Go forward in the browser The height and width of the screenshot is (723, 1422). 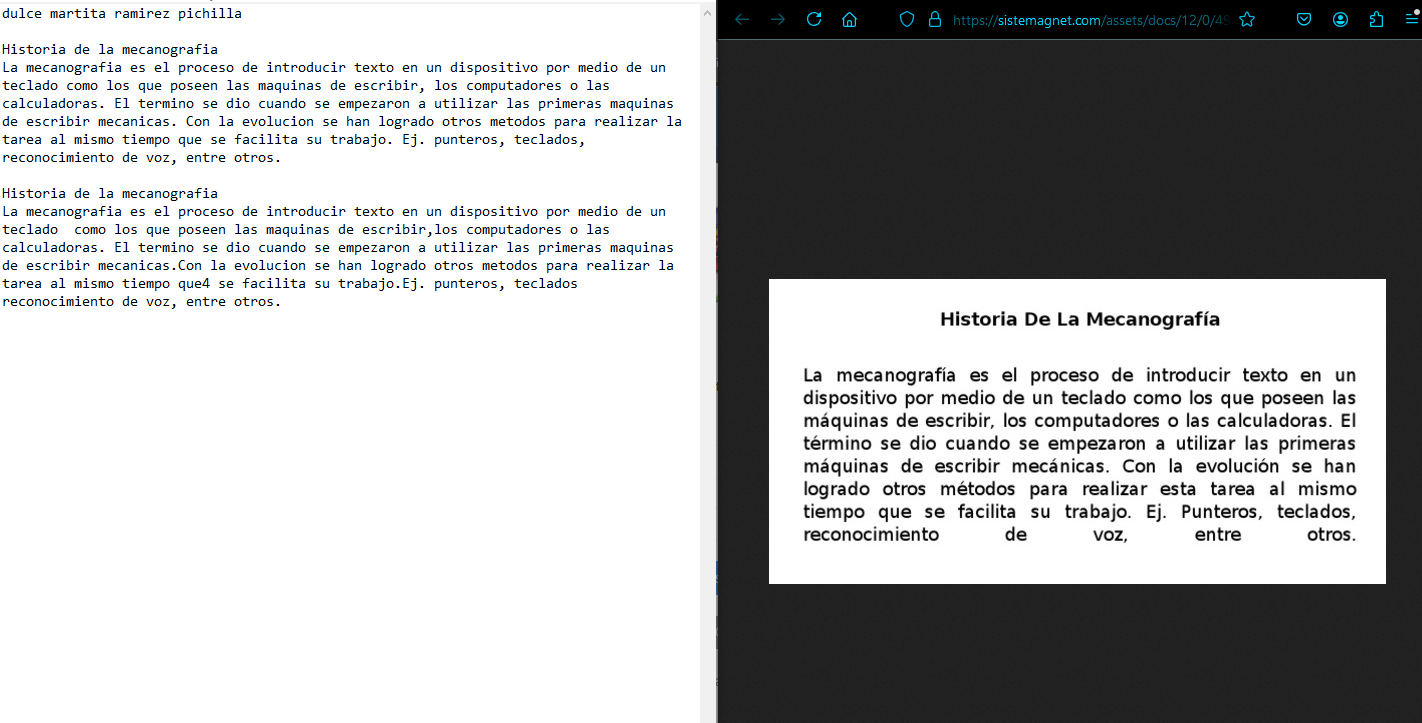[778, 19]
